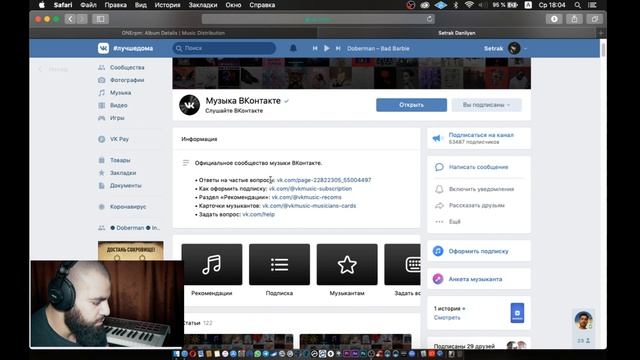Click Подписаться на канал
Image resolution: width=640 pixels, height=360 pixels.
[x=481, y=135]
